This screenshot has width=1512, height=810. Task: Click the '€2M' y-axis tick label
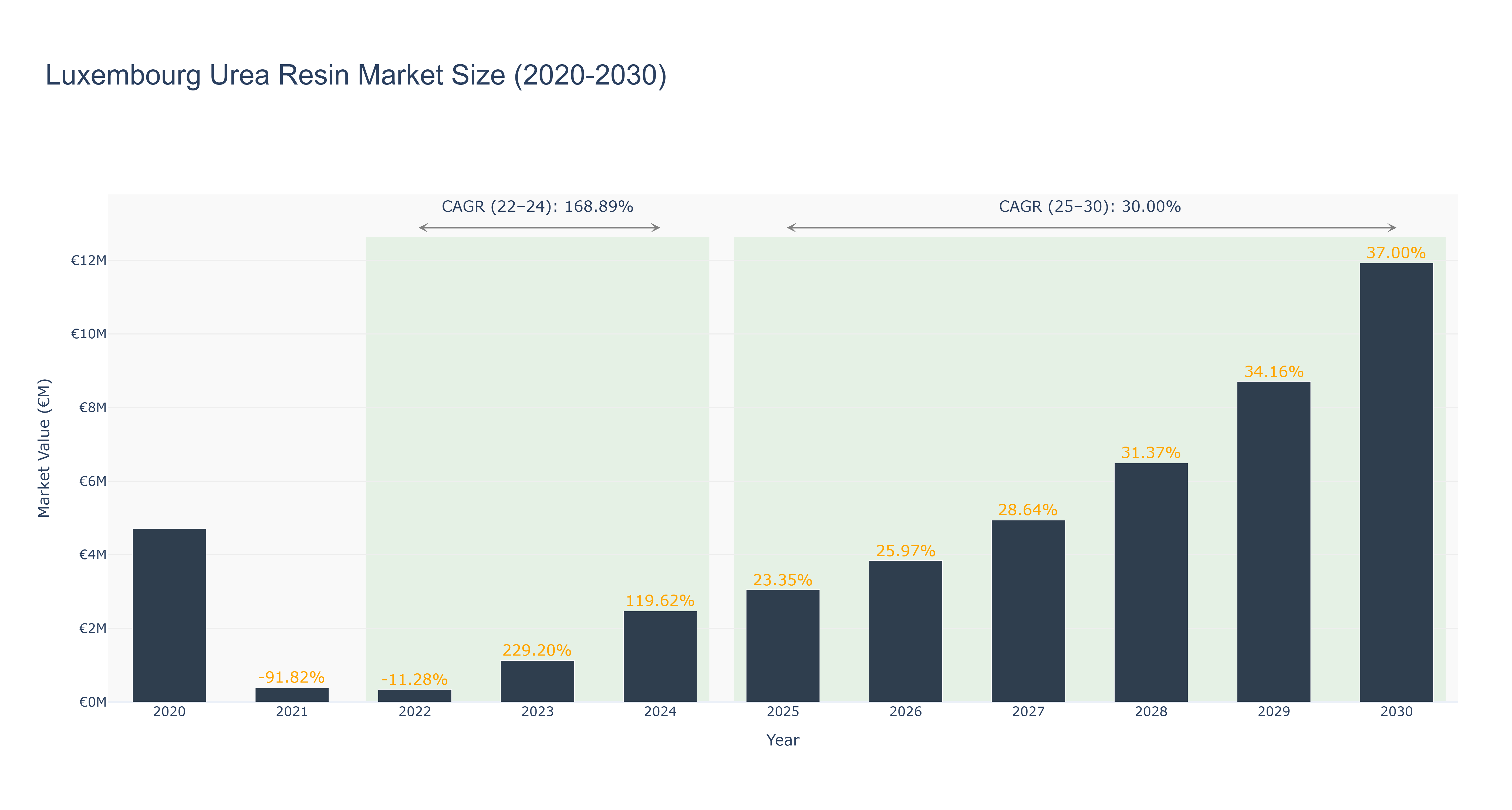93,629
